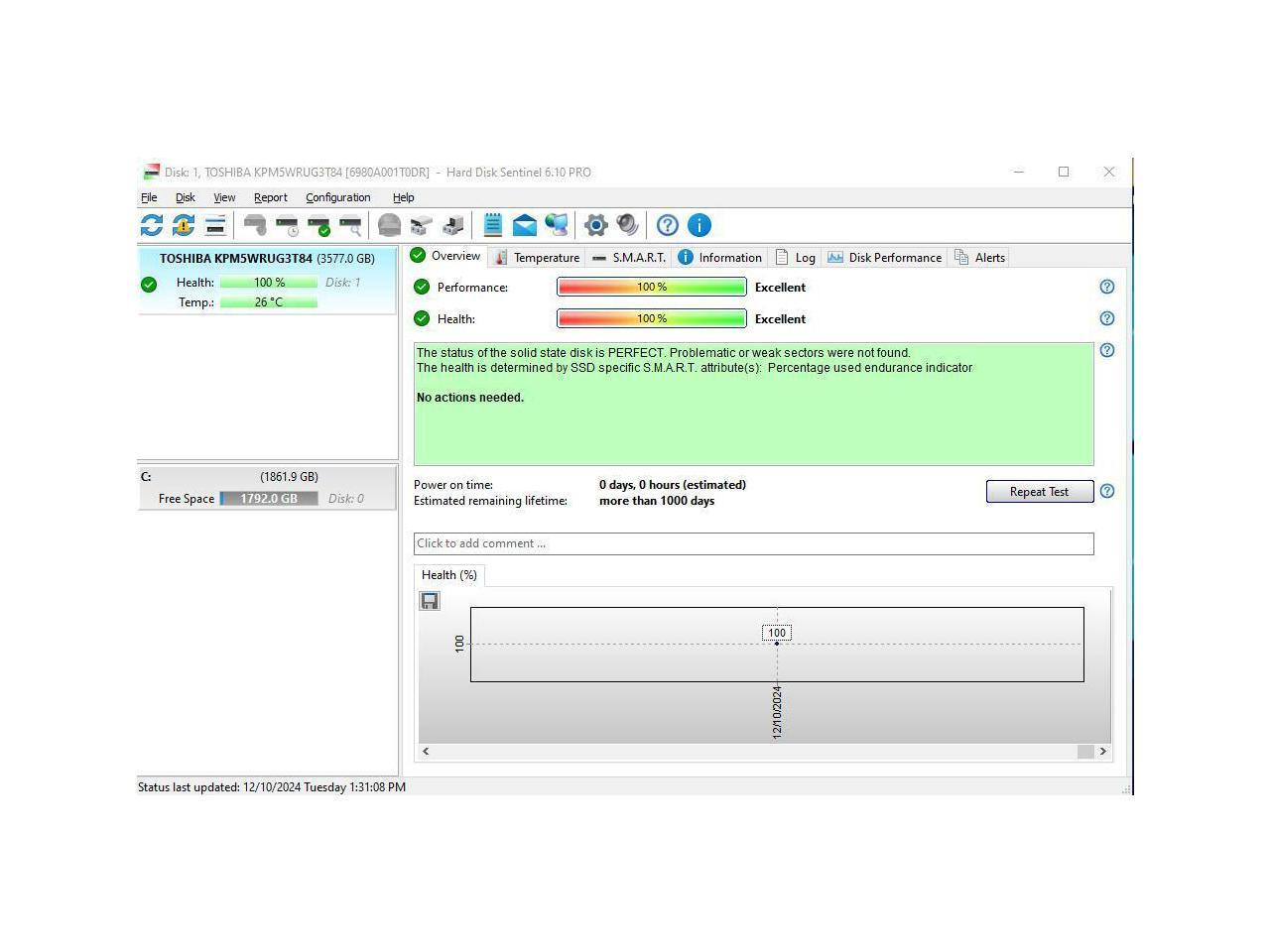1270x952 pixels.
Task: Save the health graph using floppy icon
Action: click(430, 601)
